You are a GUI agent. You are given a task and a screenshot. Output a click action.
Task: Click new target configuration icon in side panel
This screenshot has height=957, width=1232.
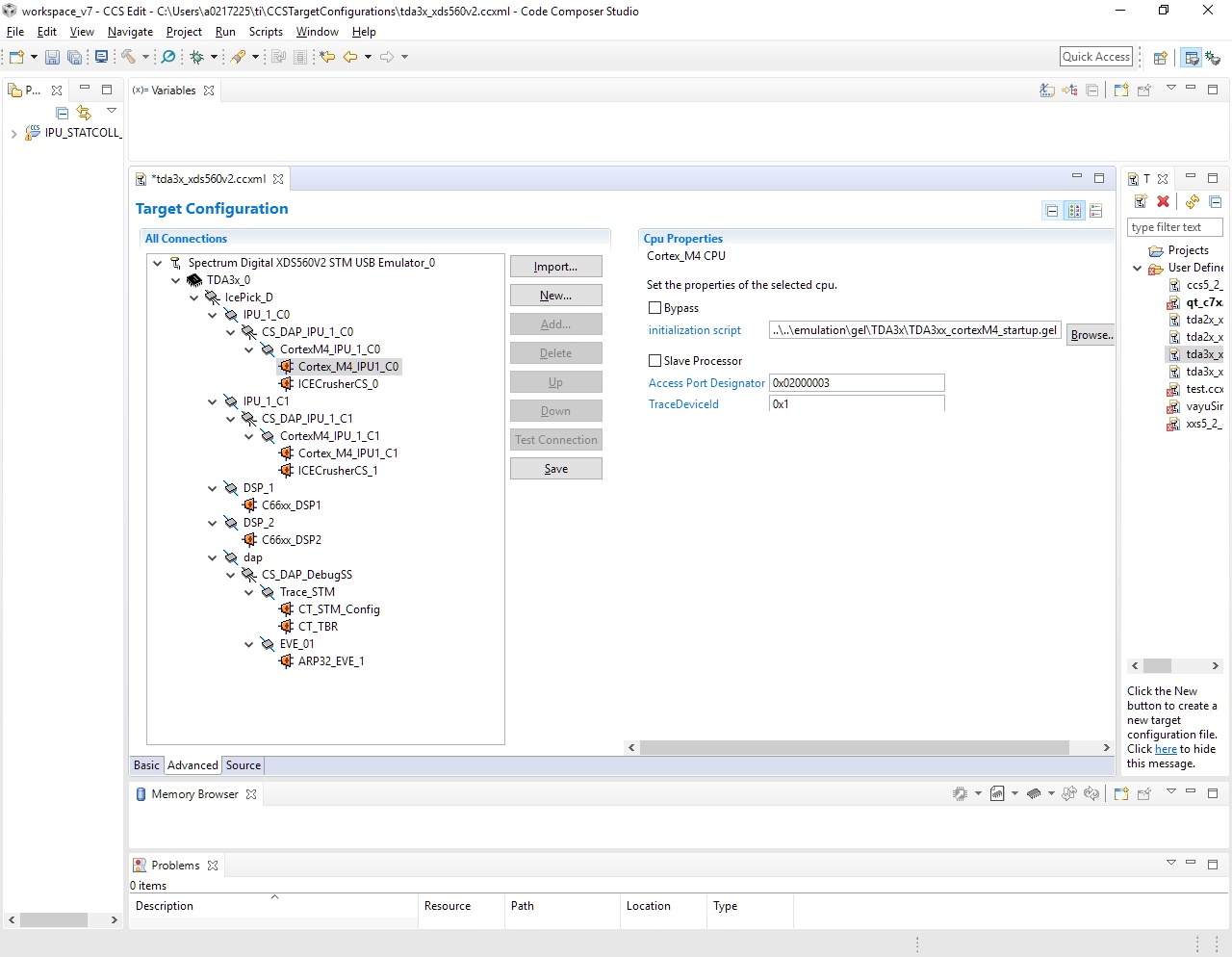point(1141,201)
